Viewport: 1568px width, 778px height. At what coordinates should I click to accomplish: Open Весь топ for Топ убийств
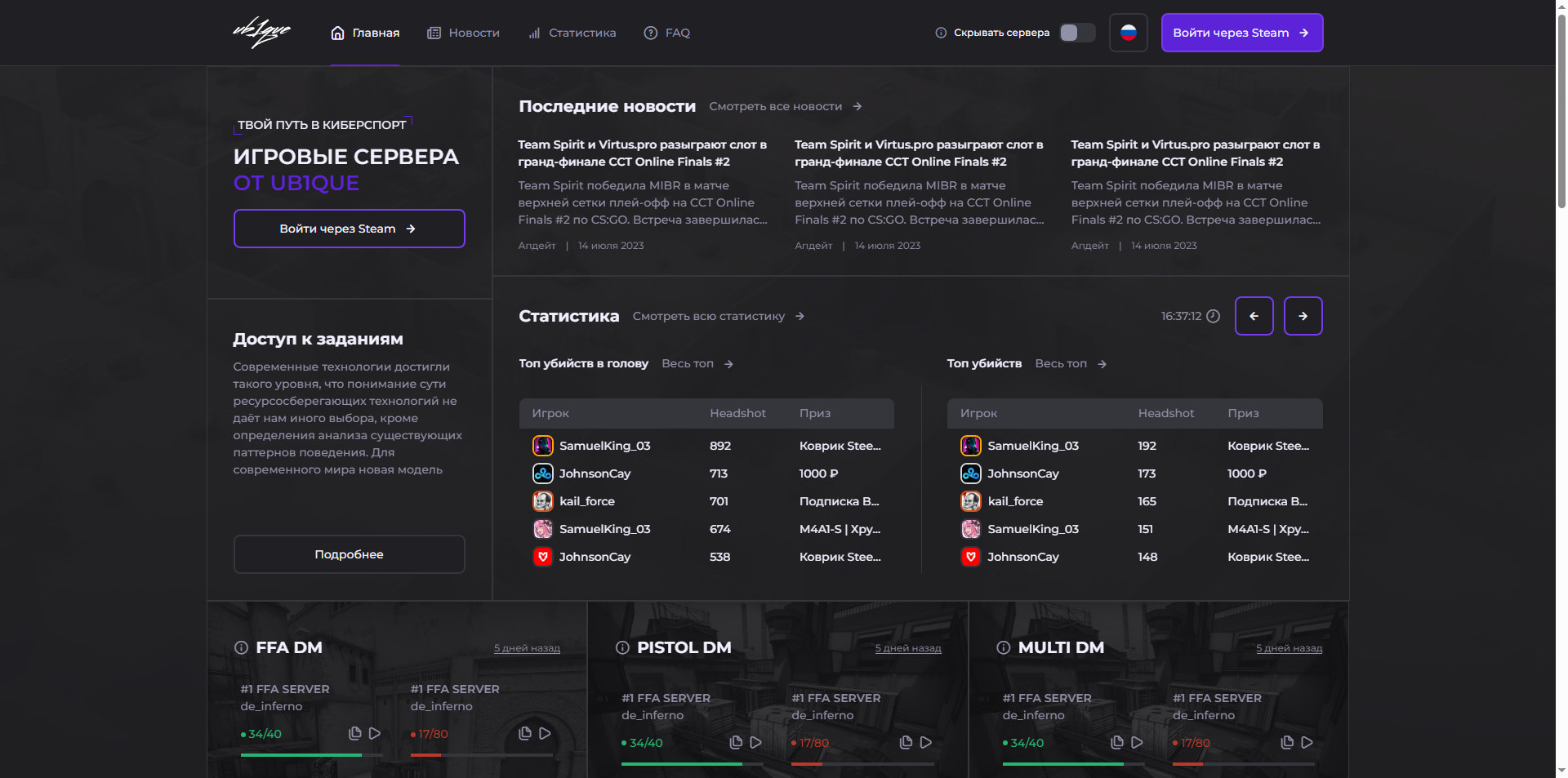coord(1071,363)
